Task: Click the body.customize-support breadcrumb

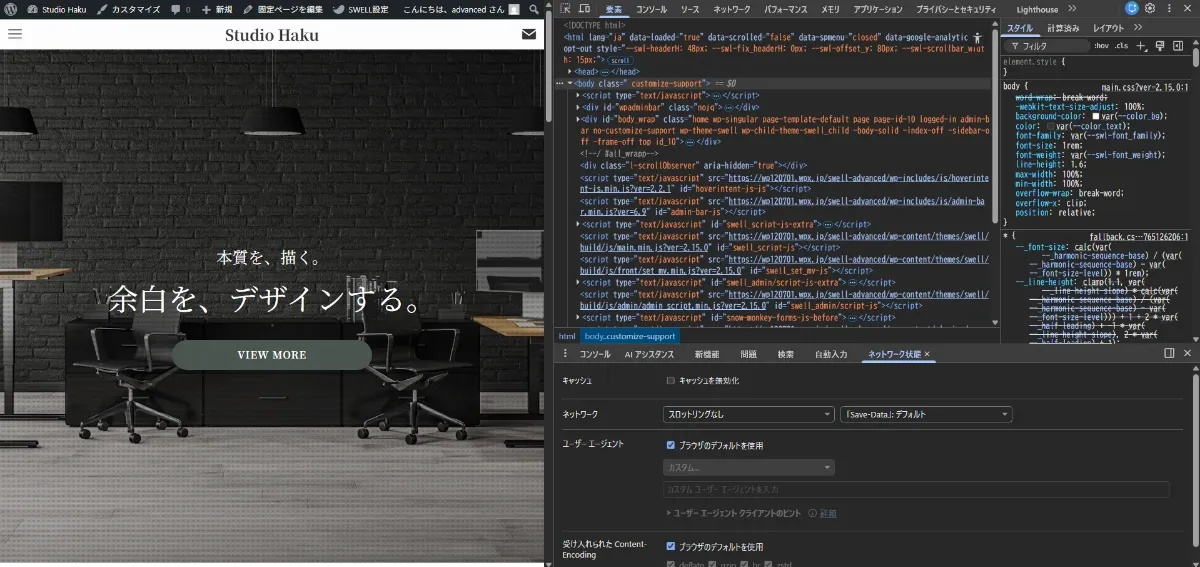Action: tap(630, 336)
